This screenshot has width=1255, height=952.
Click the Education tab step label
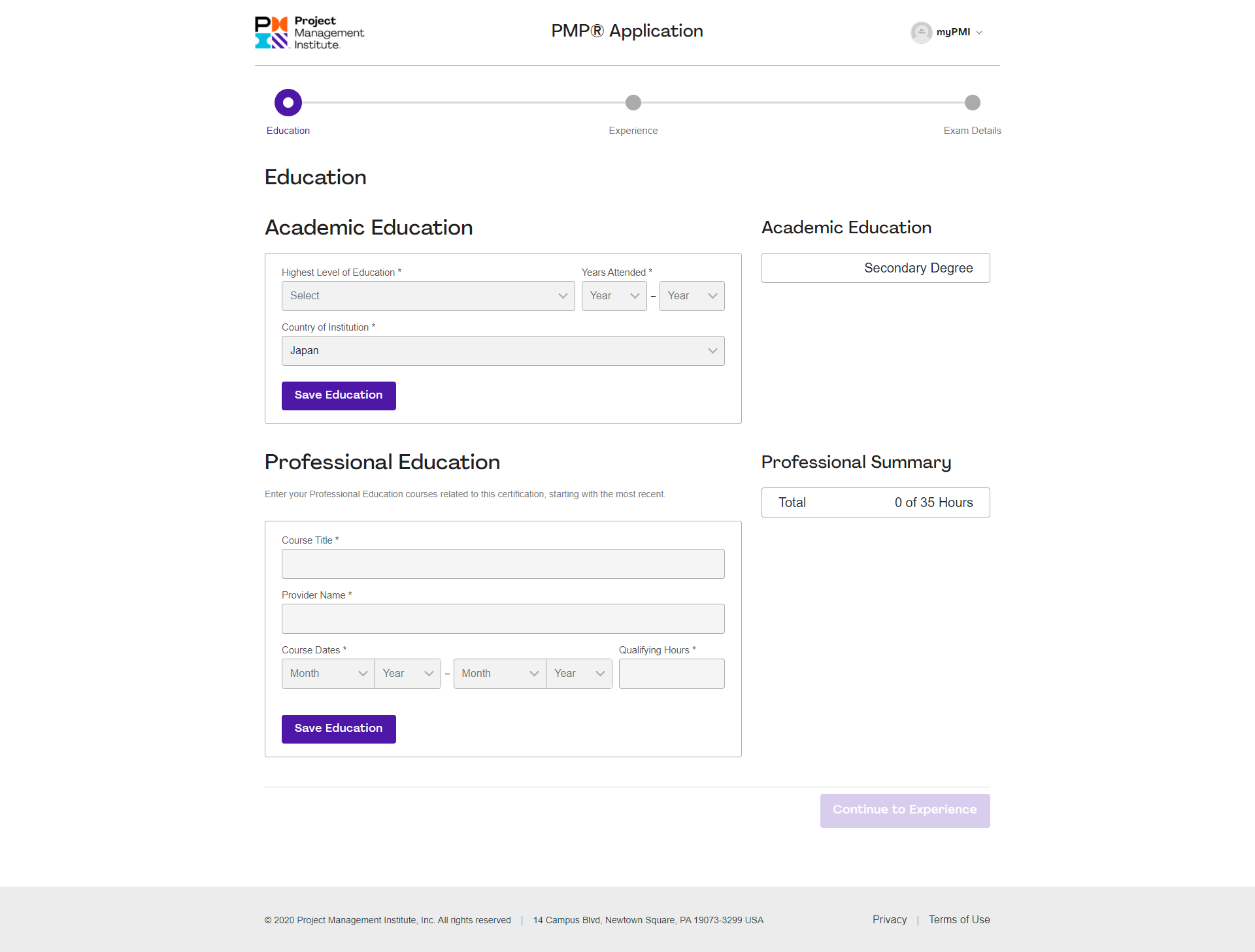point(287,130)
